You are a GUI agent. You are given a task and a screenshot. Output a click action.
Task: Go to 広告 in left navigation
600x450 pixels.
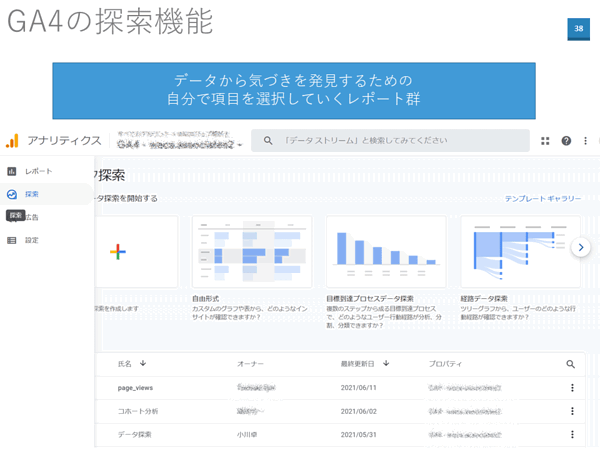[32, 217]
